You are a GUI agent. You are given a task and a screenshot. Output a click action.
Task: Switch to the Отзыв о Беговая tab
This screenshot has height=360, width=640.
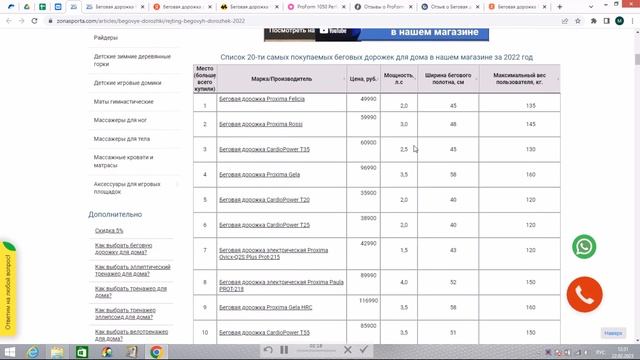[x=451, y=7]
